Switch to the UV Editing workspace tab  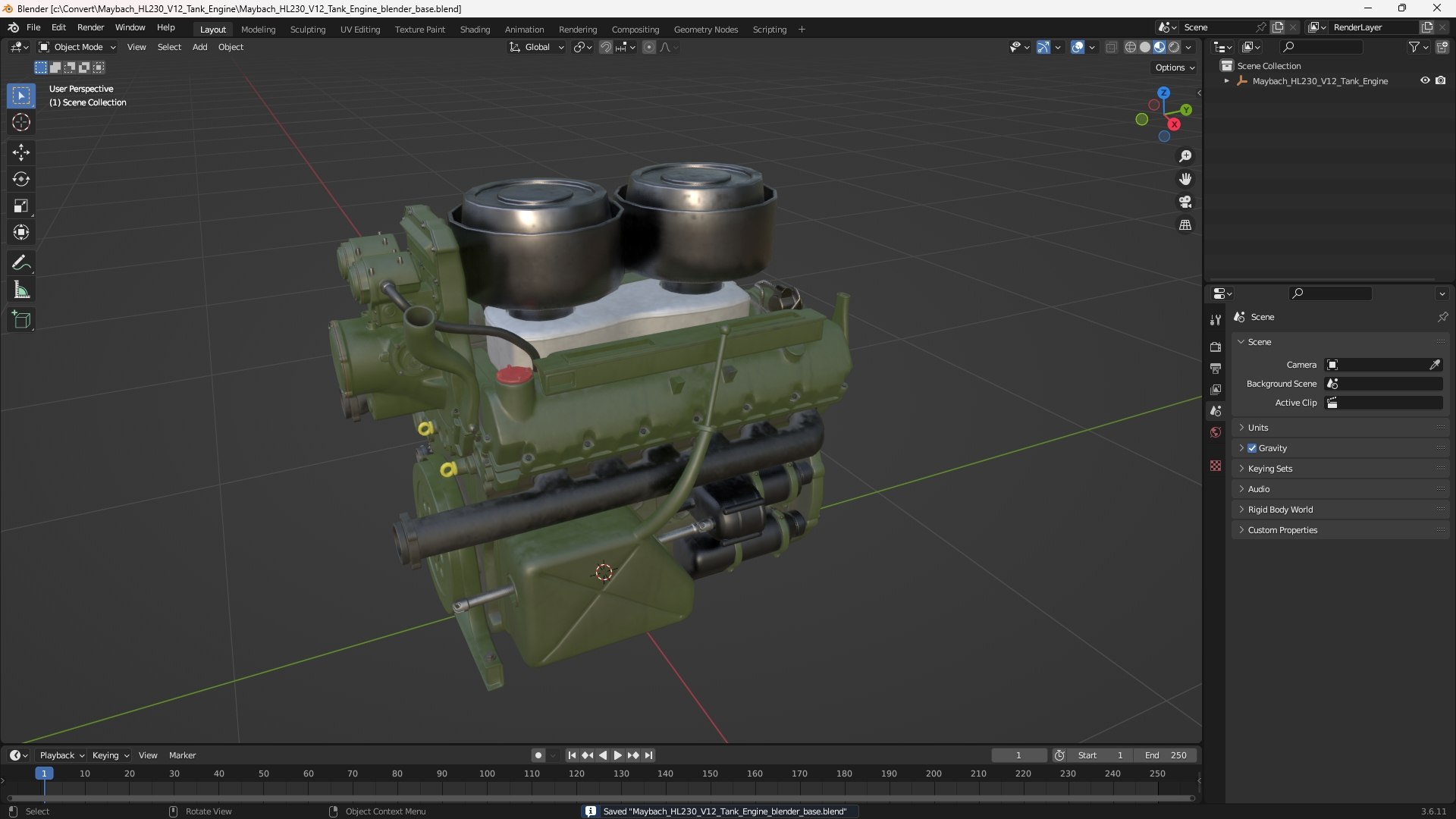(x=360, y=30)
